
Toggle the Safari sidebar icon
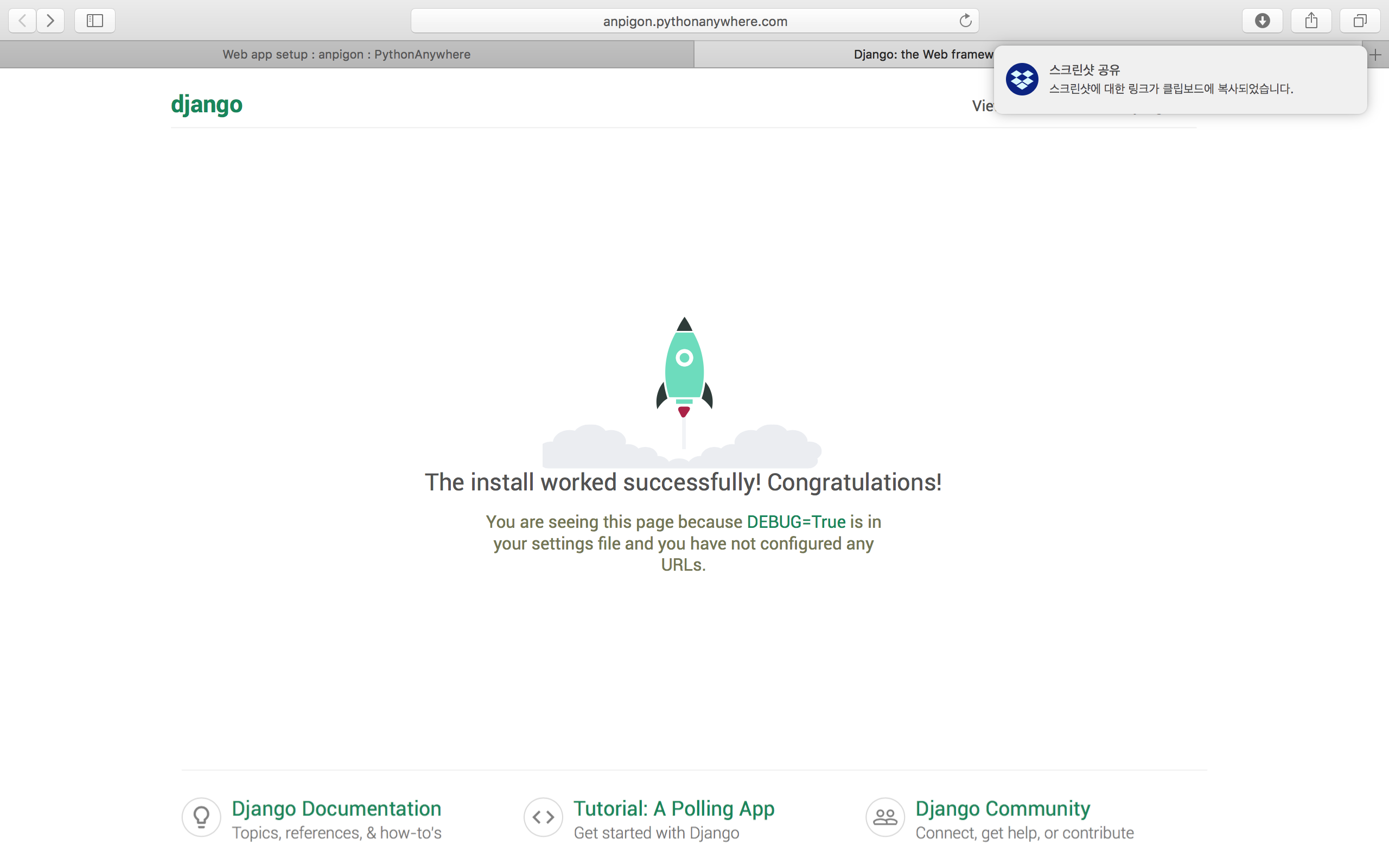(x=95, y=21)
